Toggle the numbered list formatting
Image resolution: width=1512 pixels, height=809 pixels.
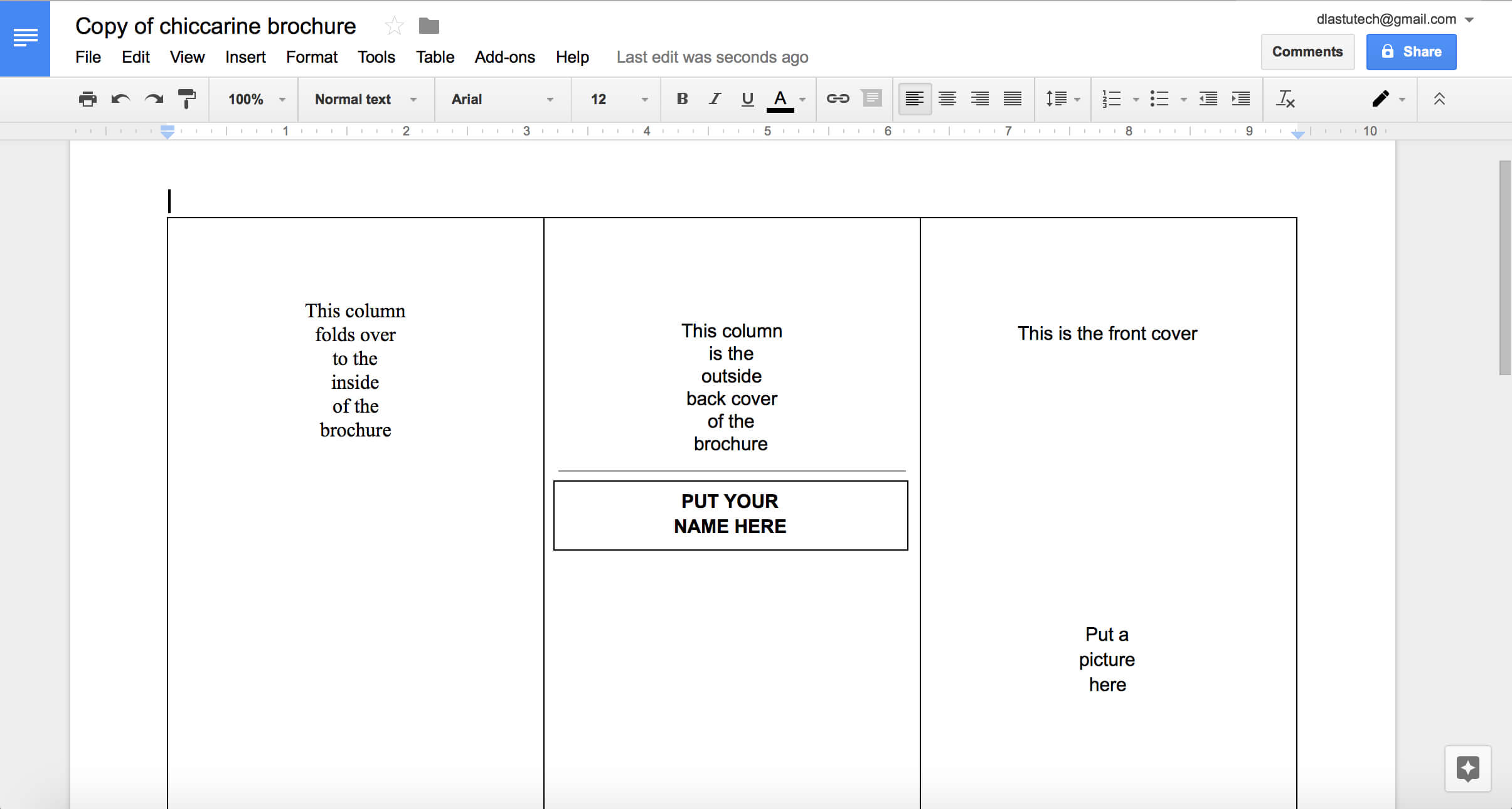(1108, 99)
